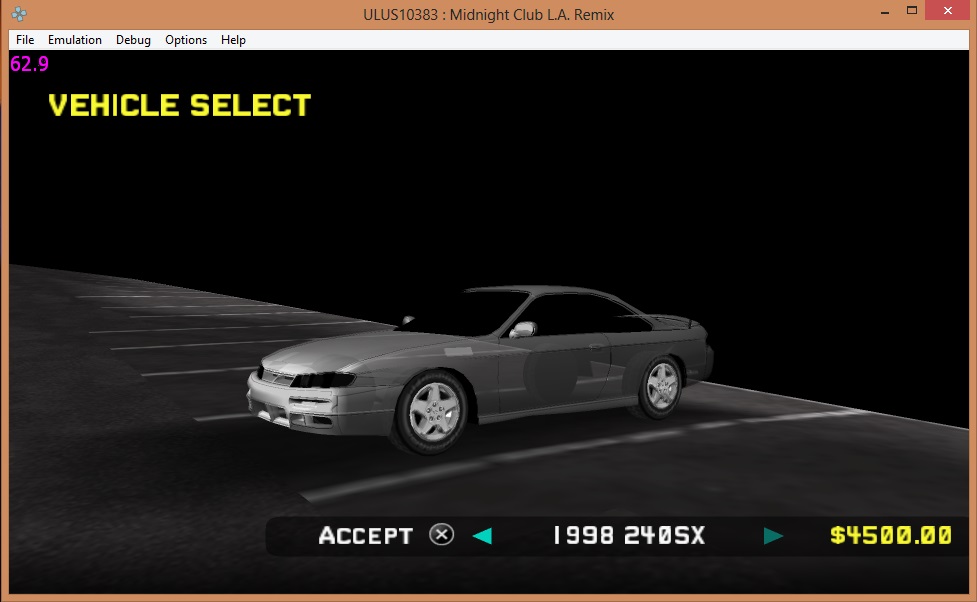
Task: Click the 1998 240SX vehicle name
Action: point(628,536)
